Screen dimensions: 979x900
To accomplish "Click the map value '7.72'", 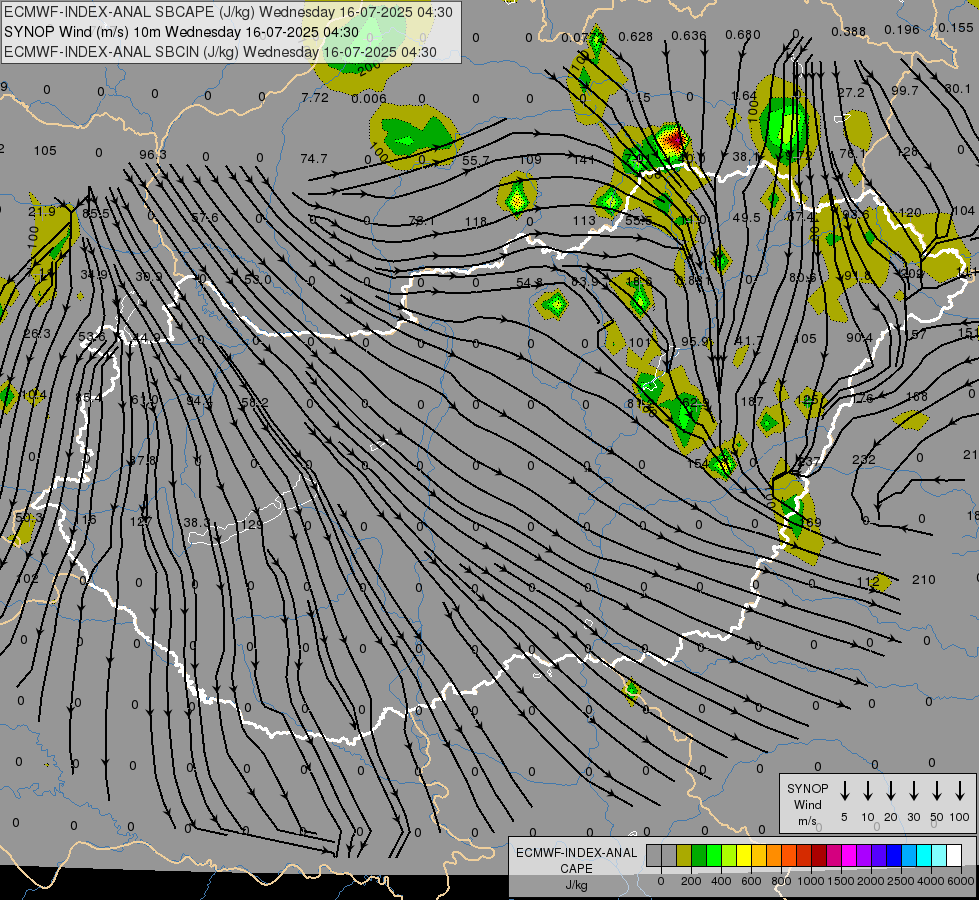I will click(315, 97).
